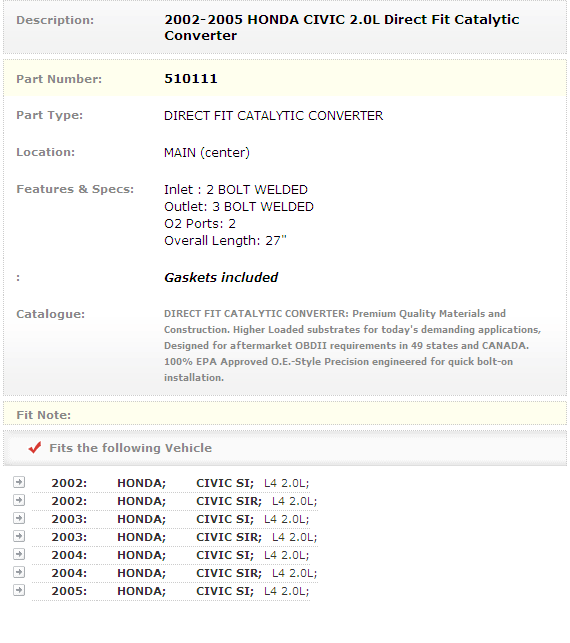The image size is (570, 643).
Task: Click the product description title text
Action: point(342,27)
